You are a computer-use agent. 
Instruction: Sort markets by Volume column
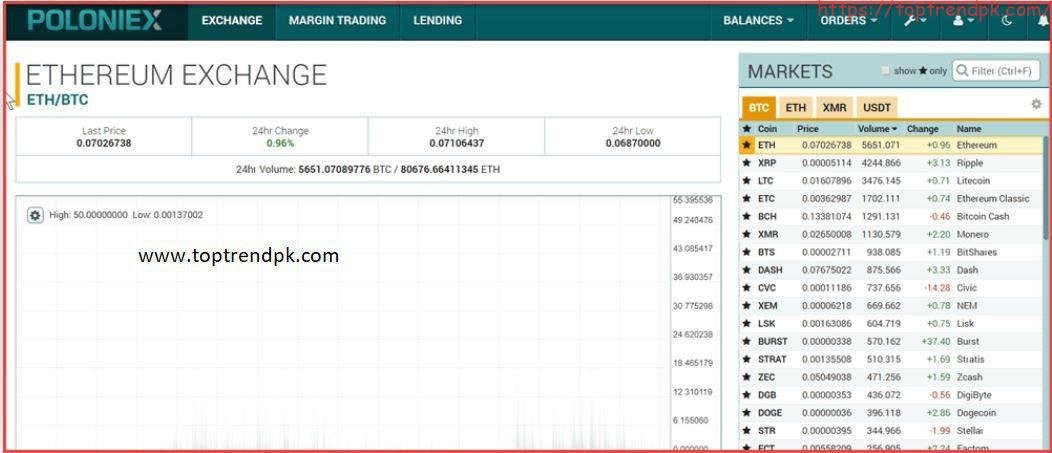pos(878,128)
